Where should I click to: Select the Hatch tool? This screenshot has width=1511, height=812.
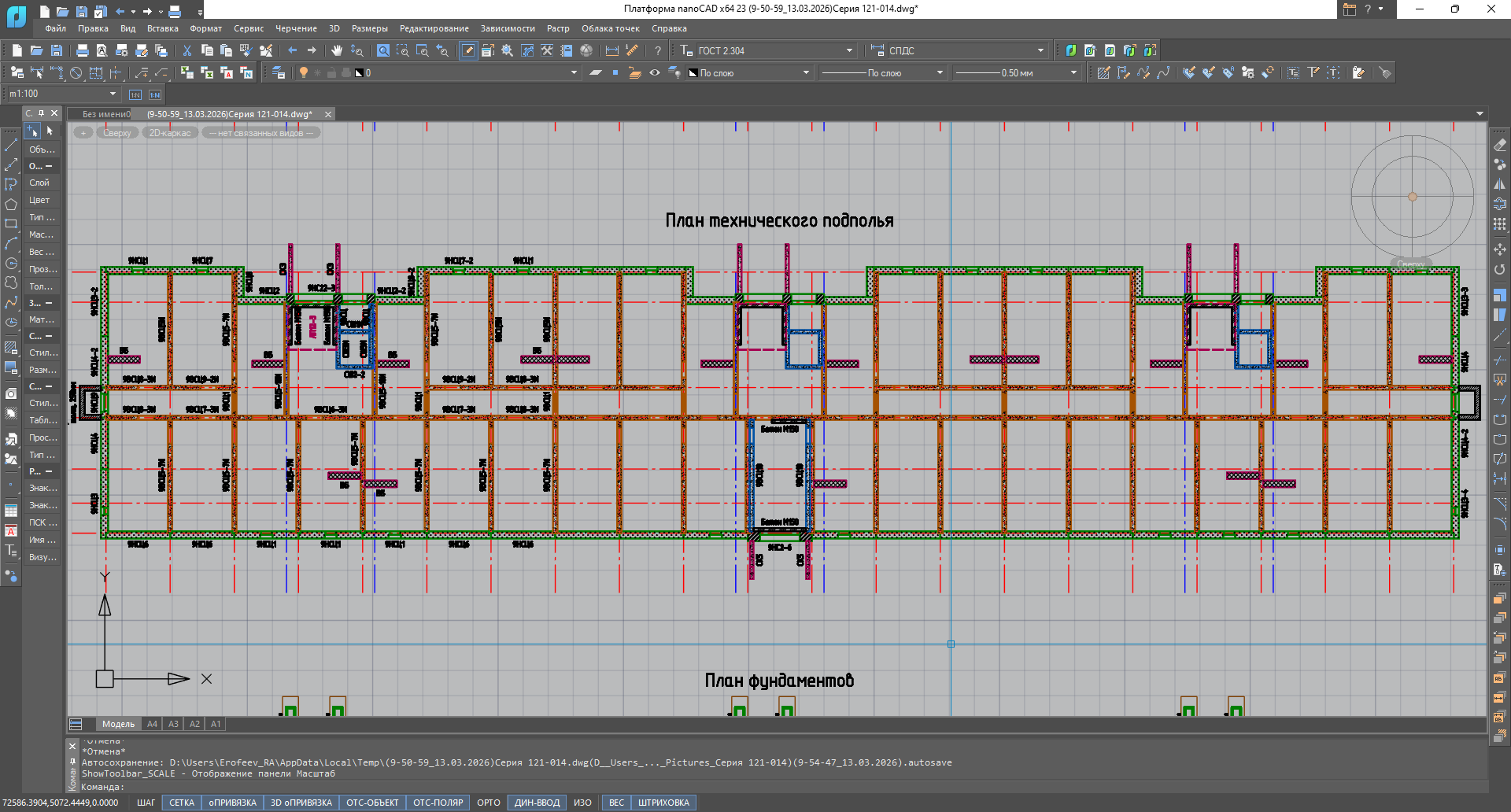click(x=11, y=347)
